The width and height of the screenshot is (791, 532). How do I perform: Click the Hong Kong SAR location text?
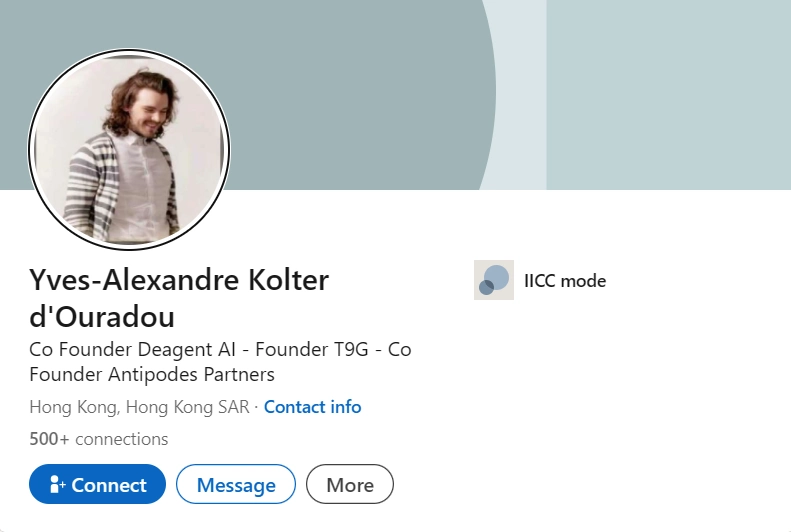[140, 407]
